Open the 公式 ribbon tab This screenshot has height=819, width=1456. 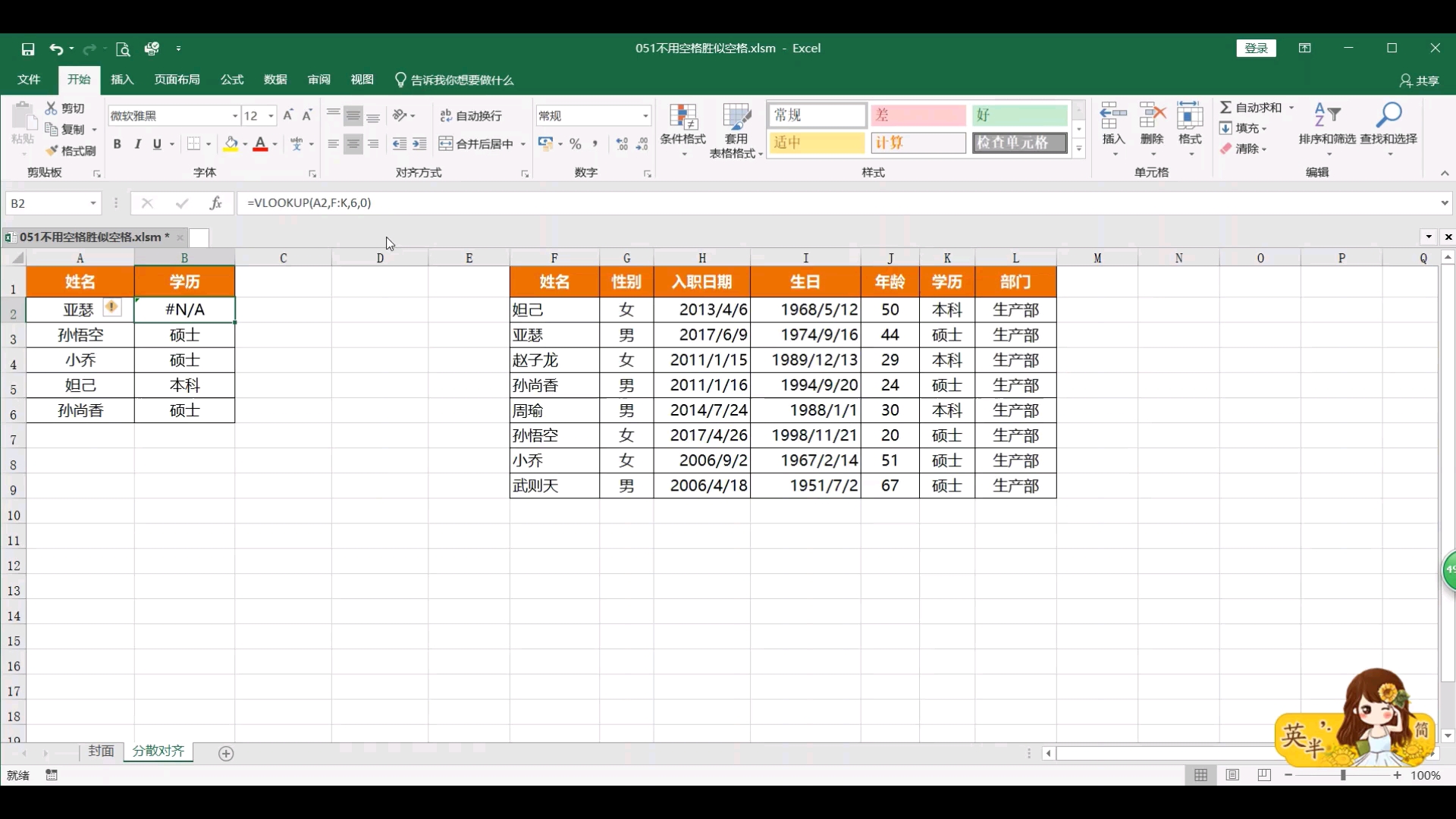pos(231,80)
